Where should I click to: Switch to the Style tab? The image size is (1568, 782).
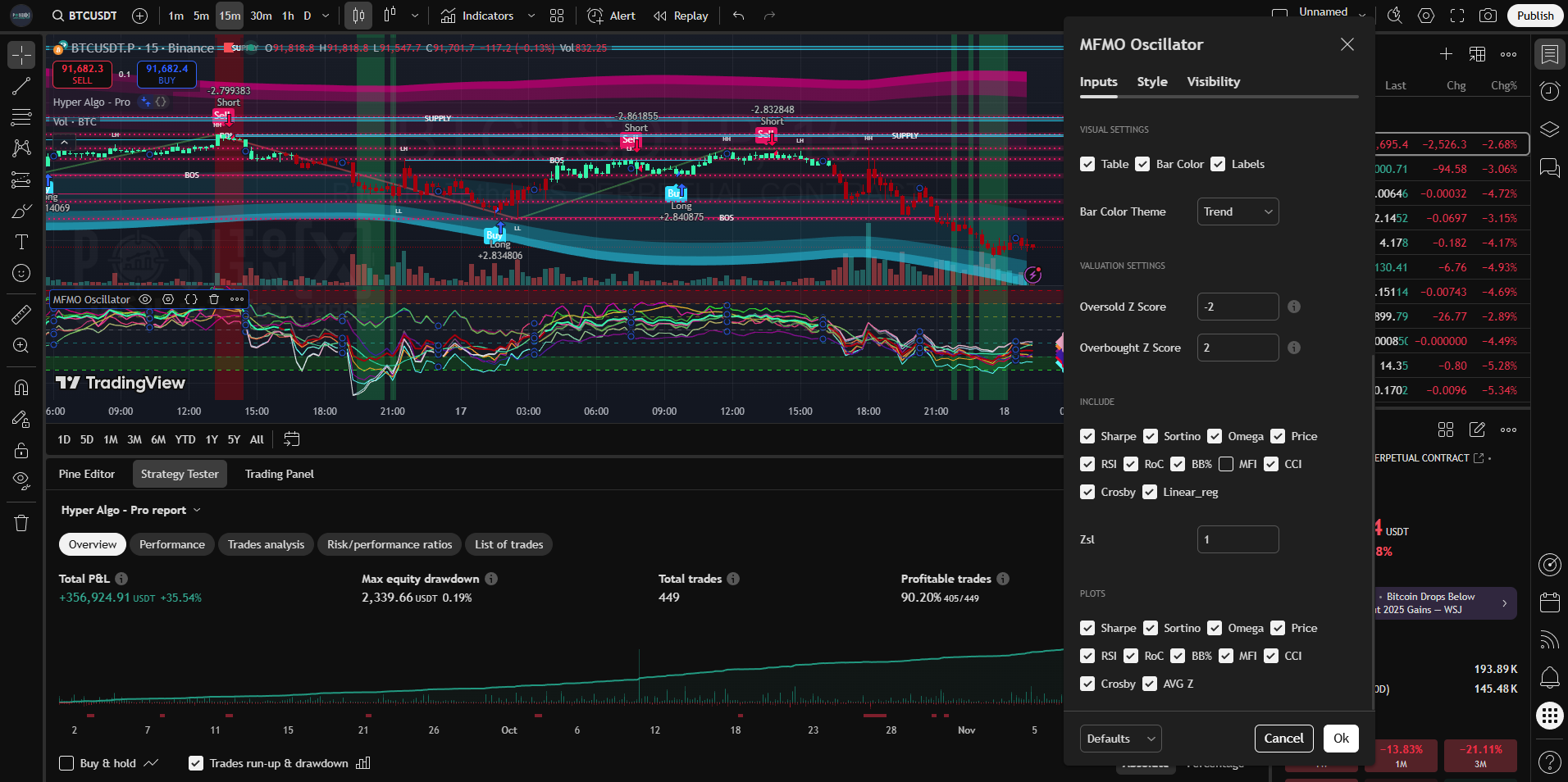(x=1151, y=82)
